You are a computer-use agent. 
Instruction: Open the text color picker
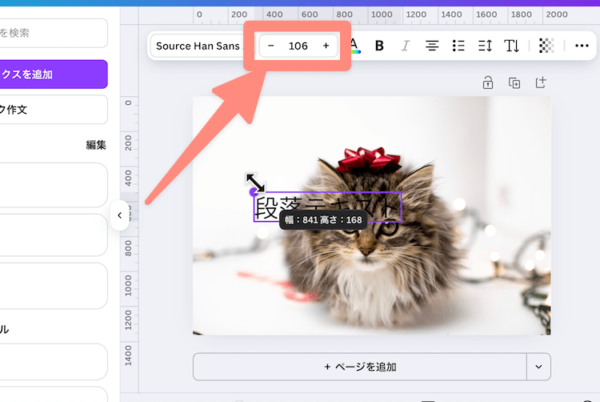(354, 46)
